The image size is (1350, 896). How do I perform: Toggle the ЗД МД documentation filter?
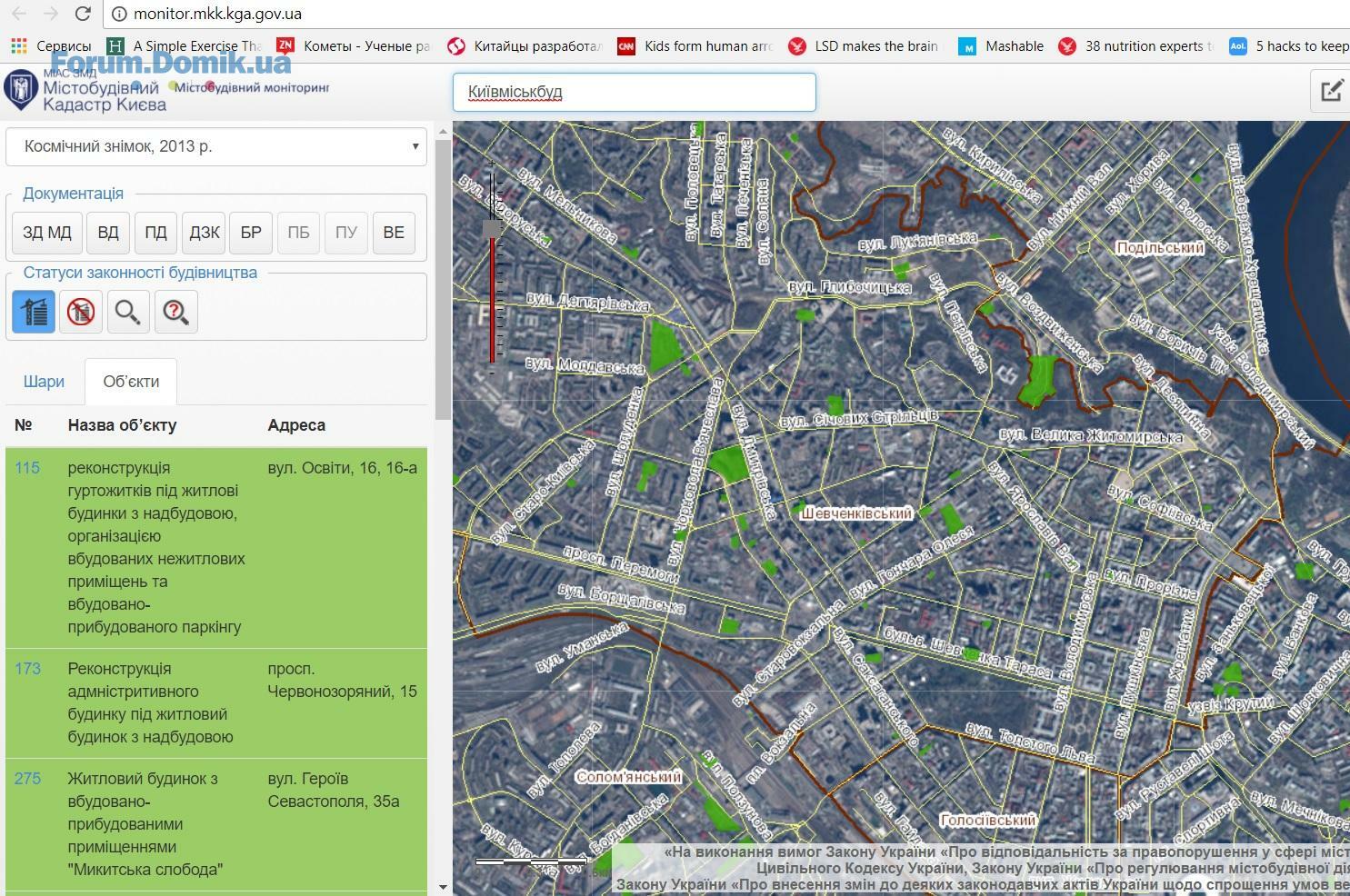point(47,233)
